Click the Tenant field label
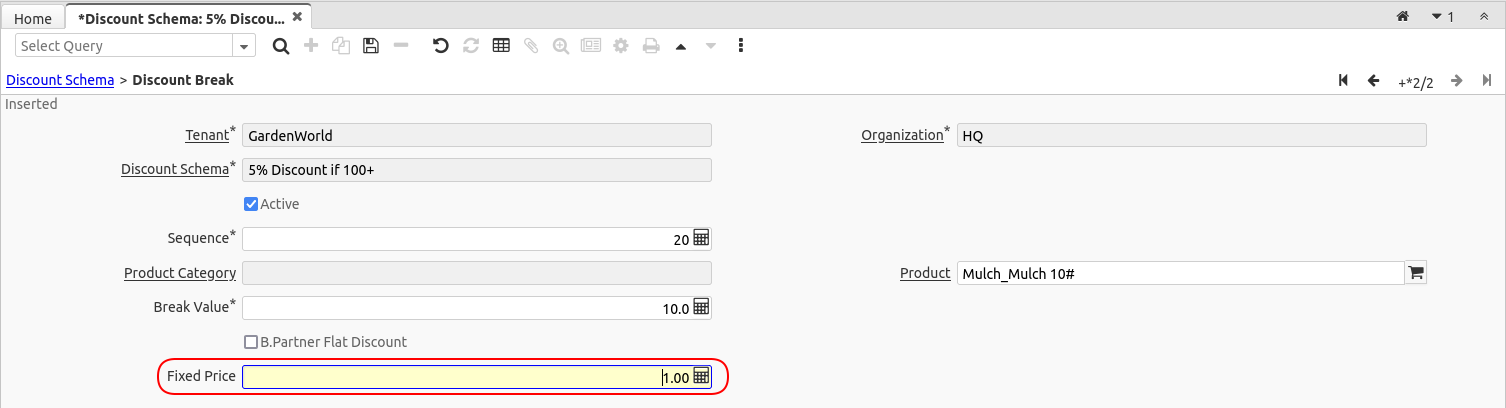This screenshot has width=1506, height=408. [207, 135]
